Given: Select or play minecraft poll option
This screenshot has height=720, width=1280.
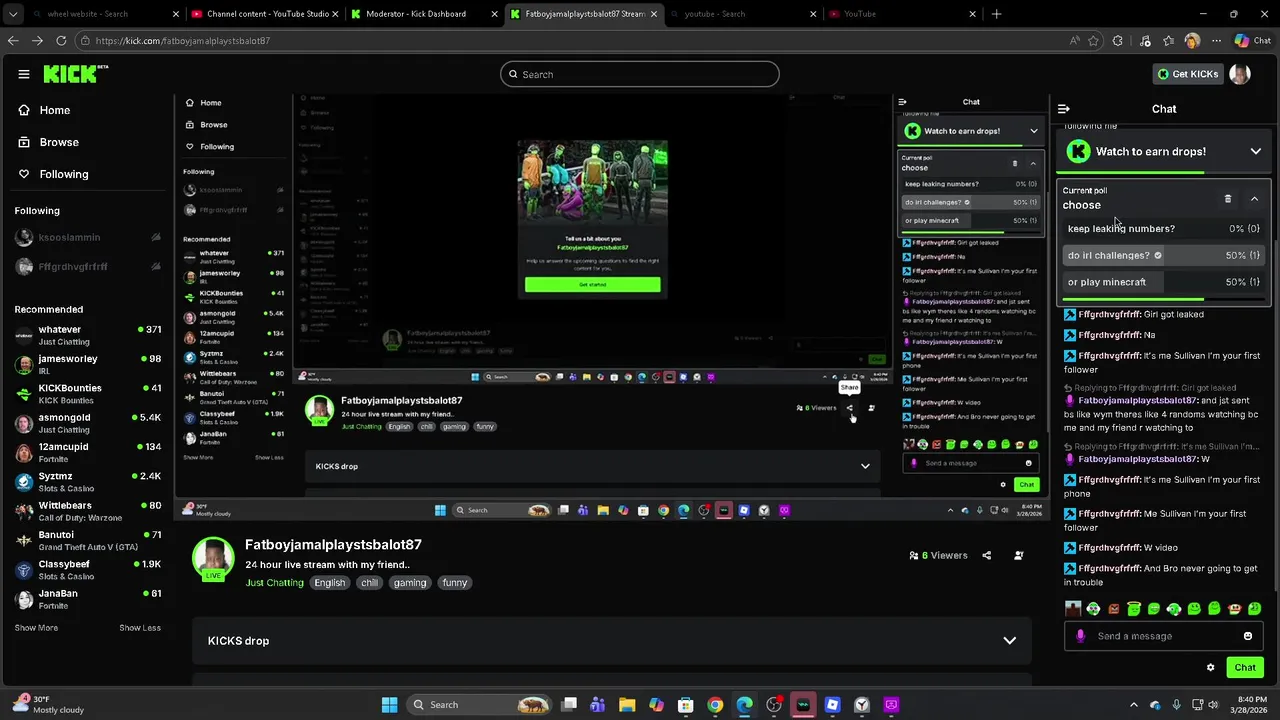Looking at the screenshot, I should [1164, 282].
